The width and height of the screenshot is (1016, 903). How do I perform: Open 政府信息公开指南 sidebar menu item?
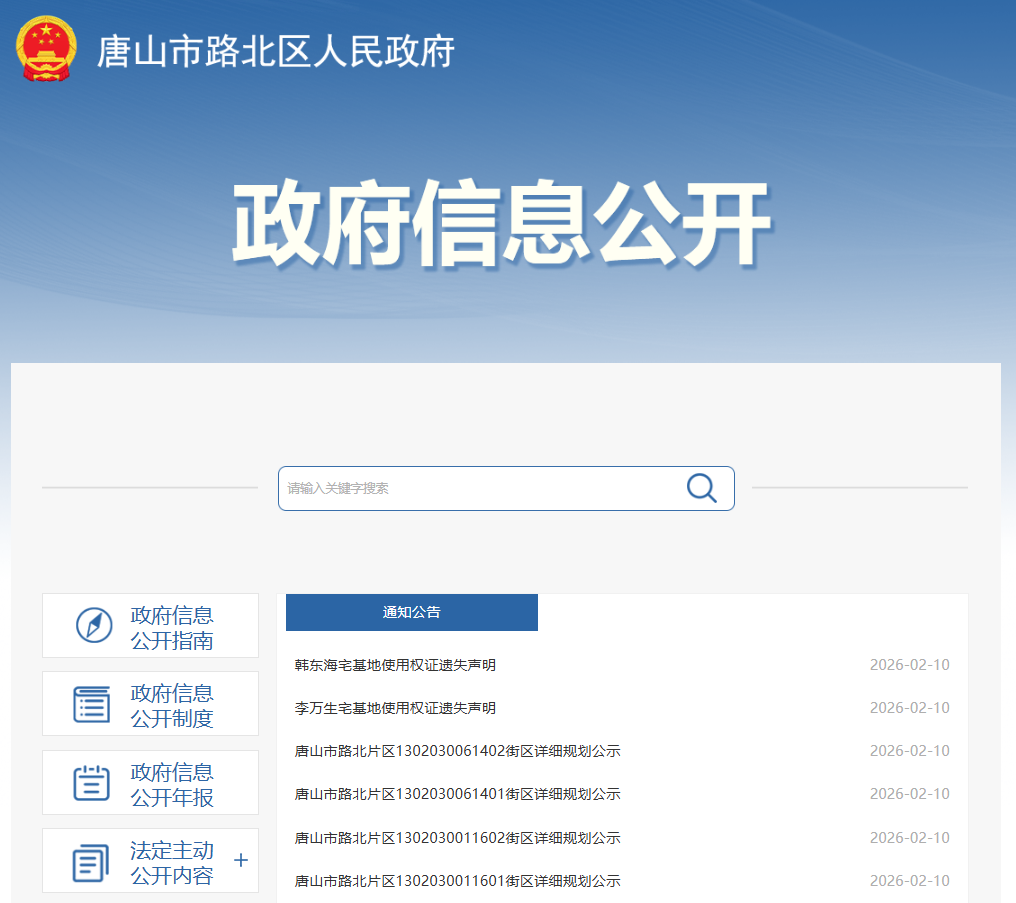click(171, 628)
